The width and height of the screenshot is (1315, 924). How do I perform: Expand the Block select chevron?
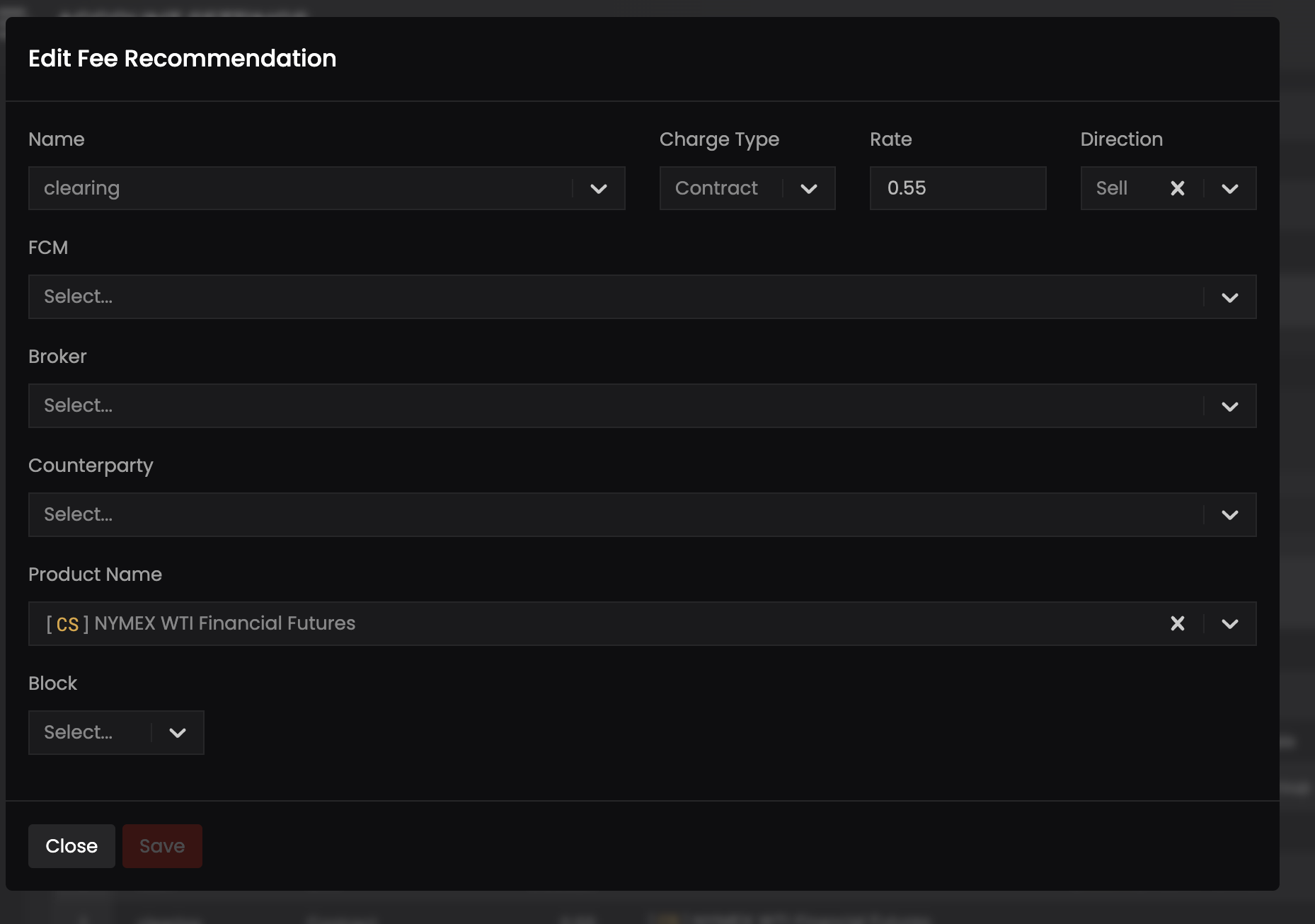tap(178, 733)
